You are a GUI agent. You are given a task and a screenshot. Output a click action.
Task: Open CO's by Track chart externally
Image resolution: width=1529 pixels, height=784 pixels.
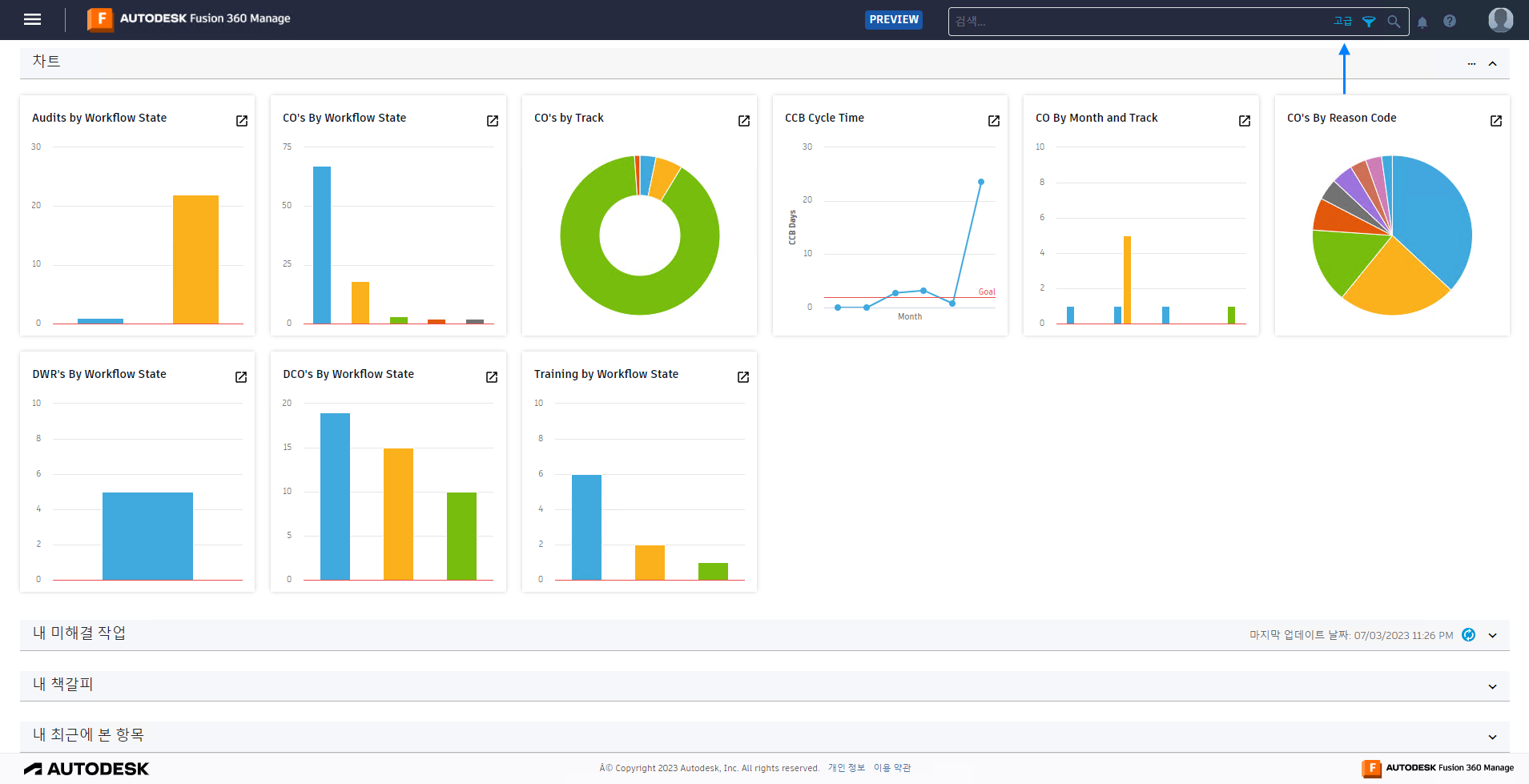[x=744, y=121]
